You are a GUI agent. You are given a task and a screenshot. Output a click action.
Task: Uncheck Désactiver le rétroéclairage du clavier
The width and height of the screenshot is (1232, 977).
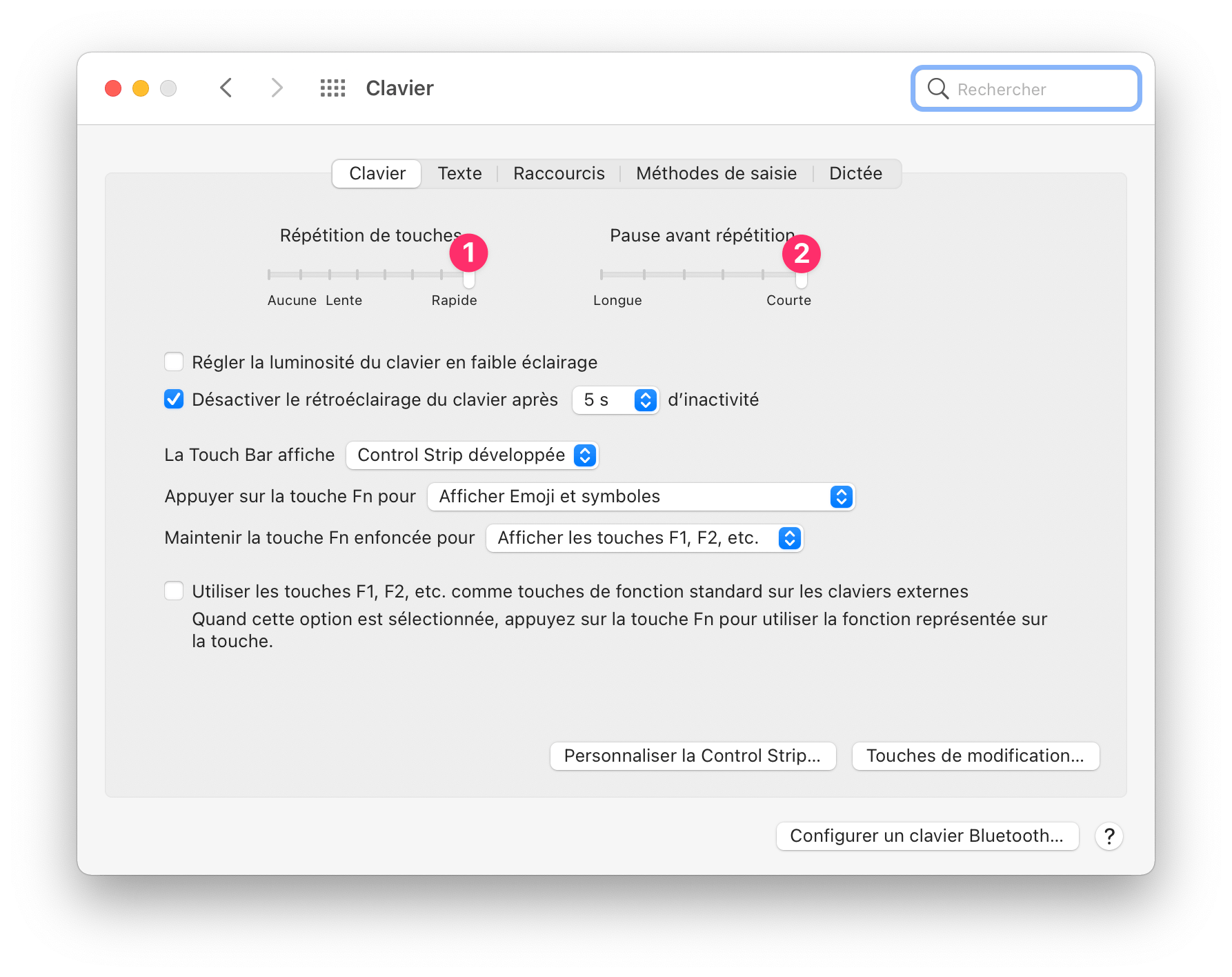(x=174, y=399)
